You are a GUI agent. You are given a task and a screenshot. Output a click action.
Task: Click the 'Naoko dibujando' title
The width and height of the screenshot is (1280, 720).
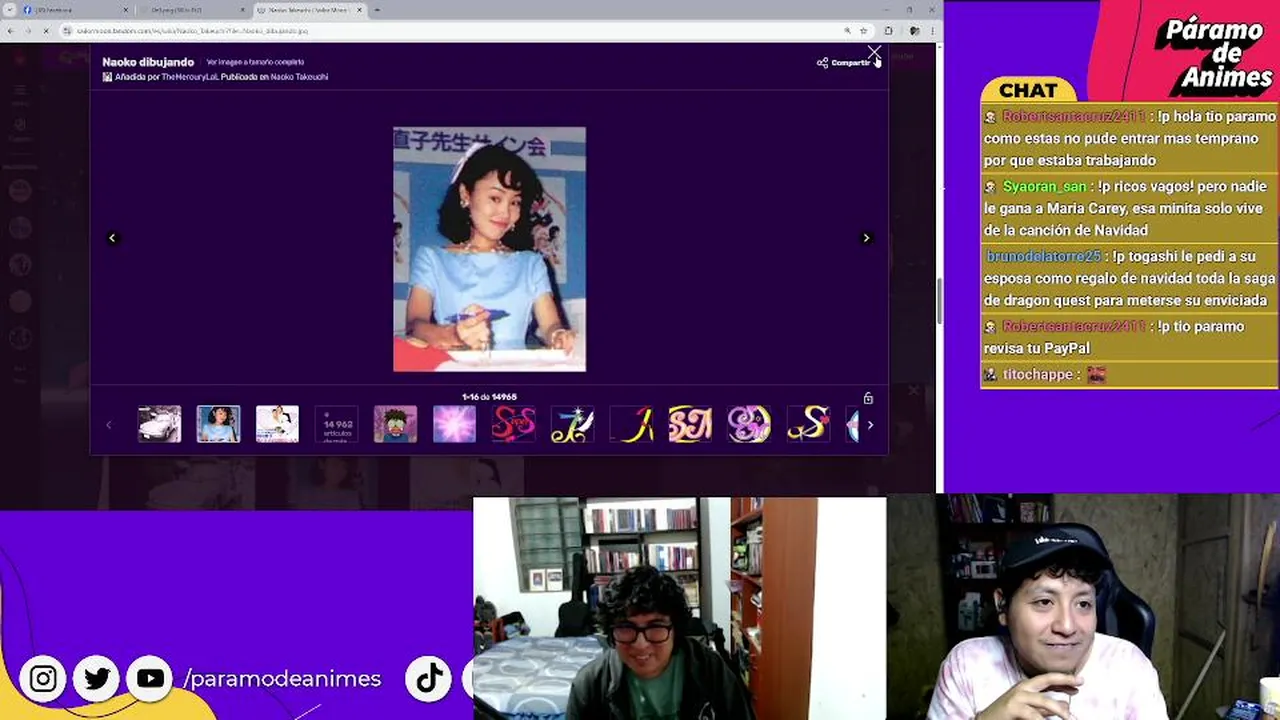point(148,62)
